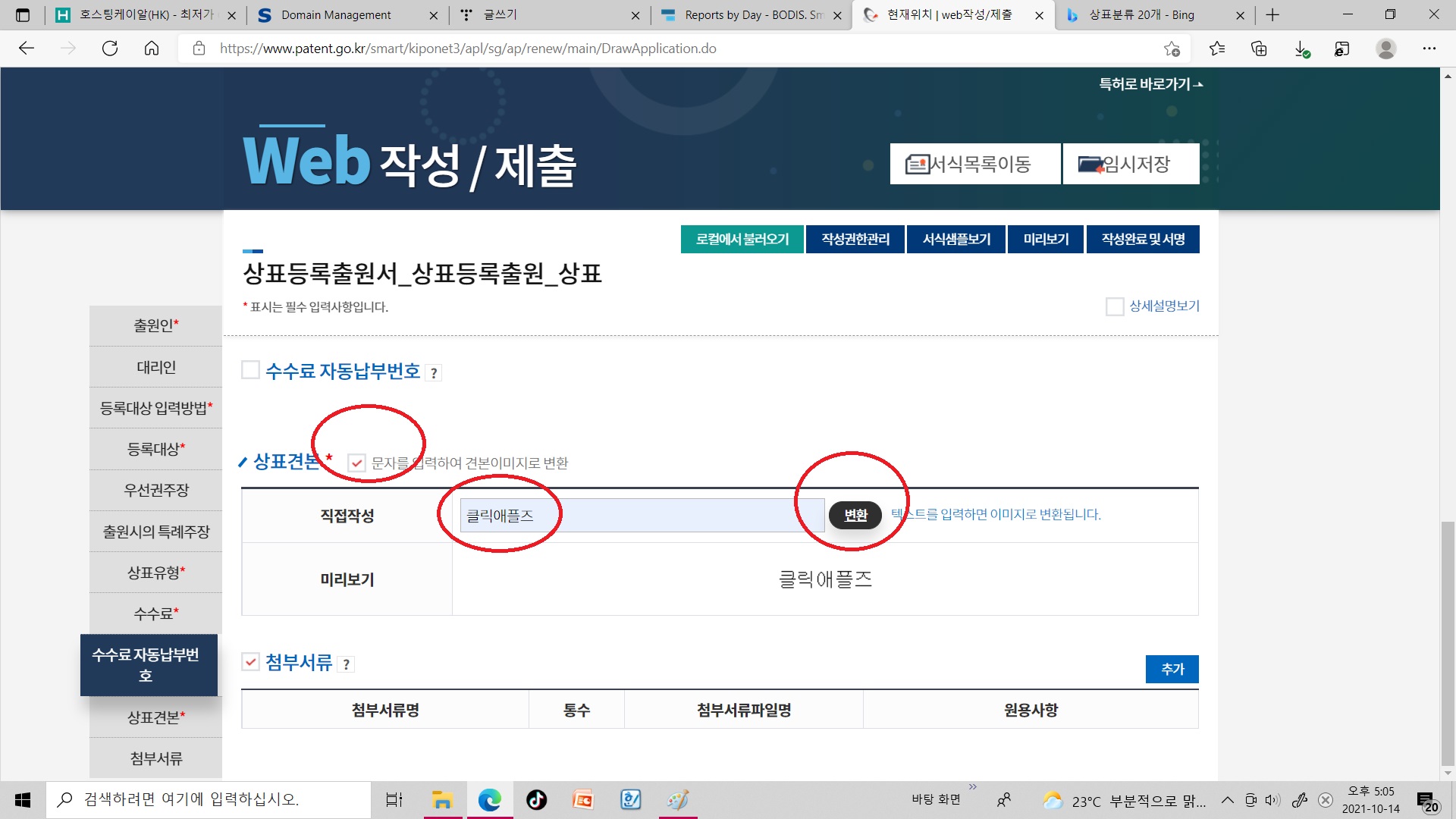
Task: Switch to the Domain Management tab
Action: [x=336, y=15]
